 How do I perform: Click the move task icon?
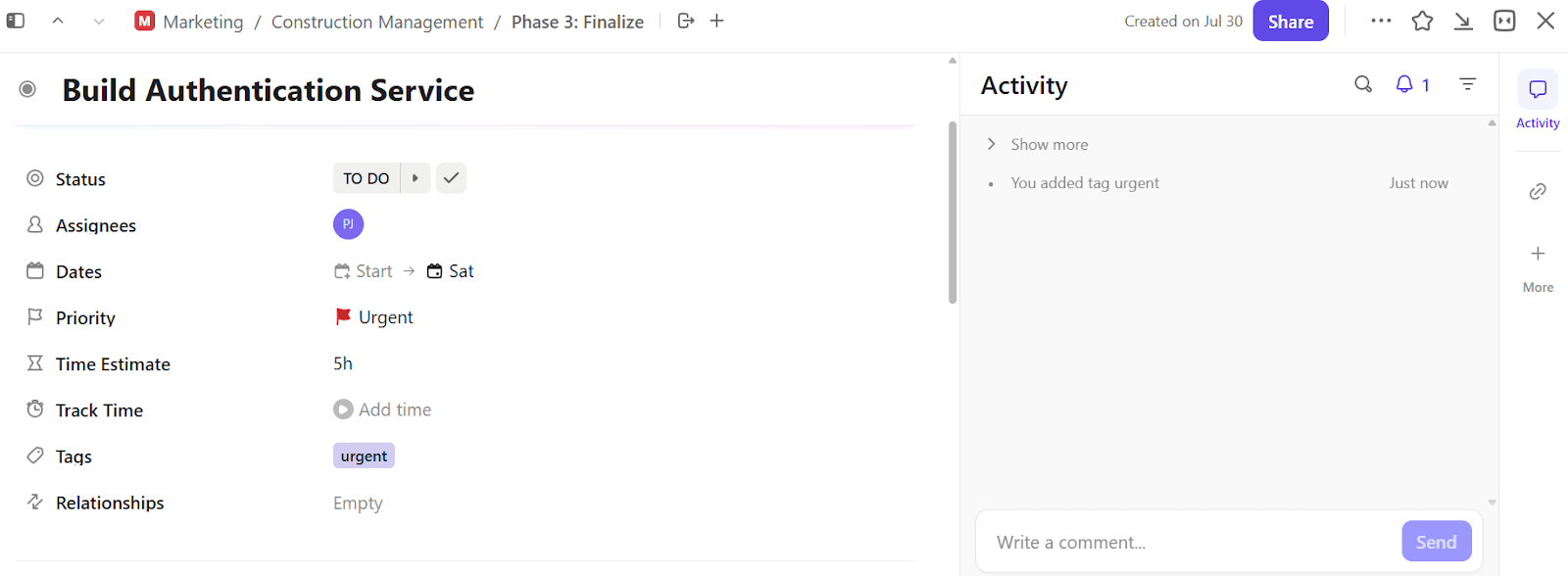(x=686, y=21)
